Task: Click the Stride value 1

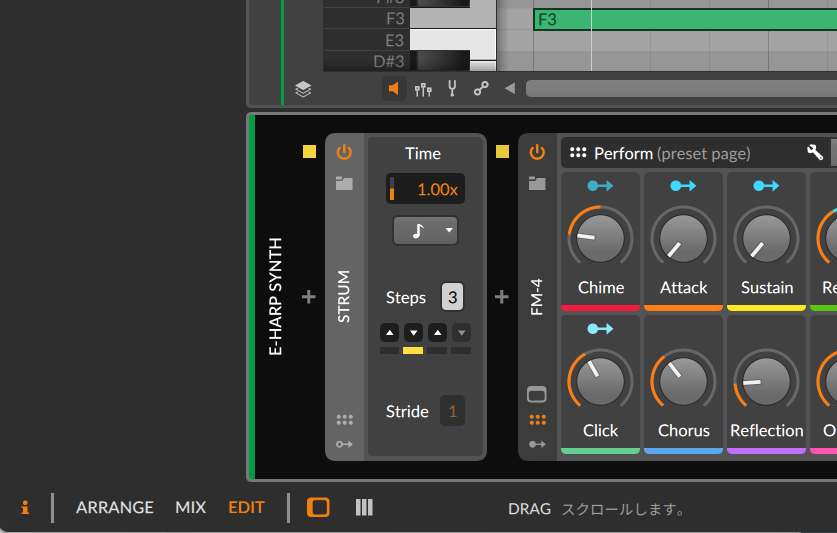Action: click(452, 411)
